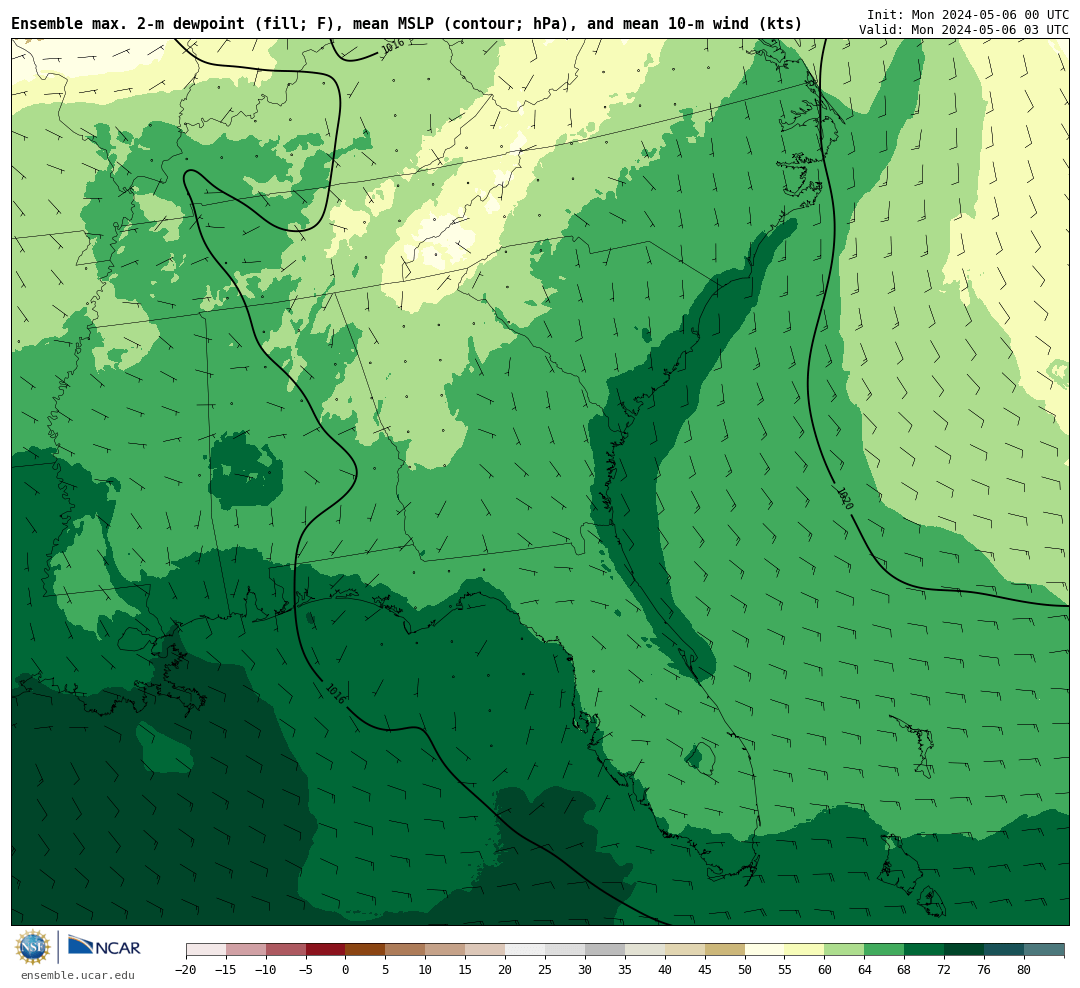Pick the legend swatch between 50 and 55
The width and height of the screenshot is (1080, 988).
765,950
